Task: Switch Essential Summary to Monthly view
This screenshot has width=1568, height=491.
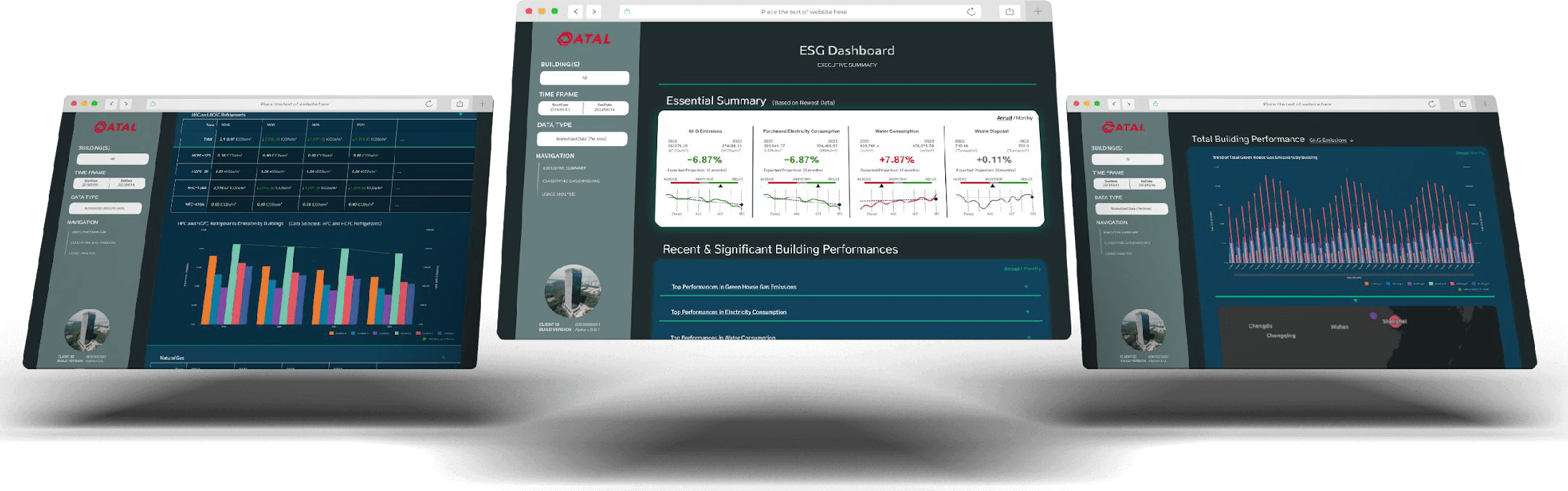Action: pyautogui.click(x=1025, y=118)
